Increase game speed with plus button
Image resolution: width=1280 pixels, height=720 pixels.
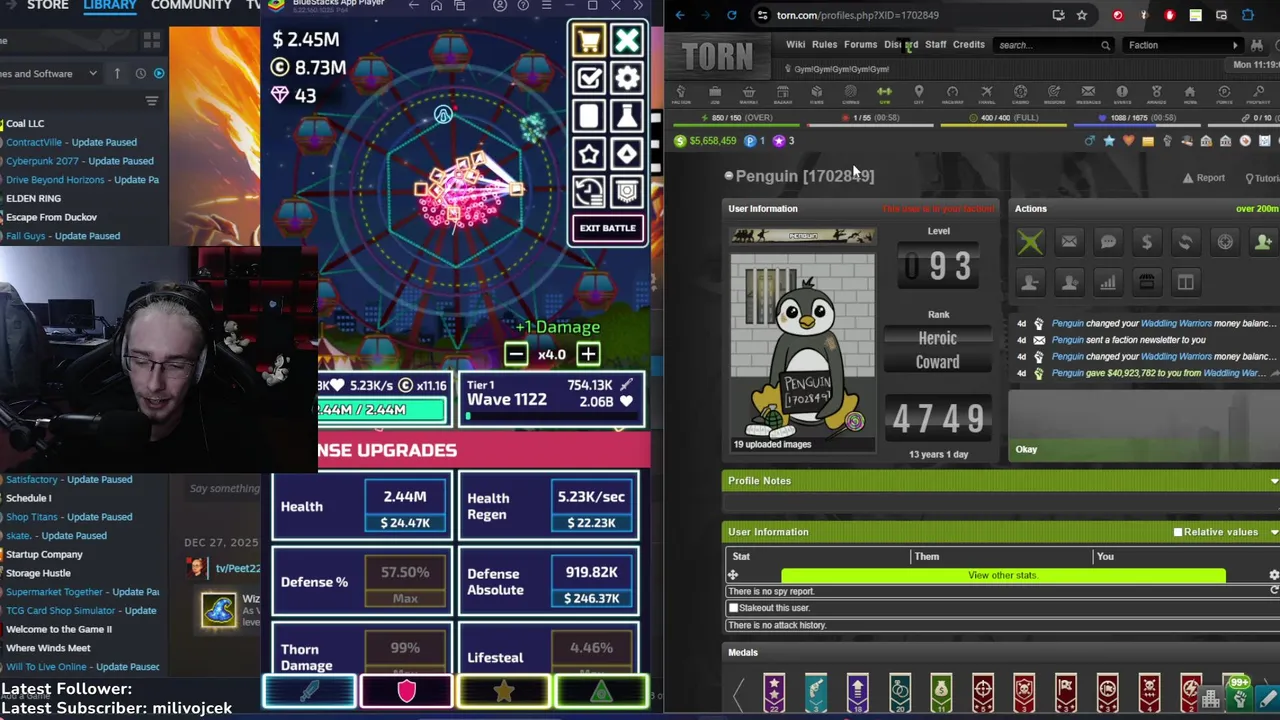click(588, 354)
